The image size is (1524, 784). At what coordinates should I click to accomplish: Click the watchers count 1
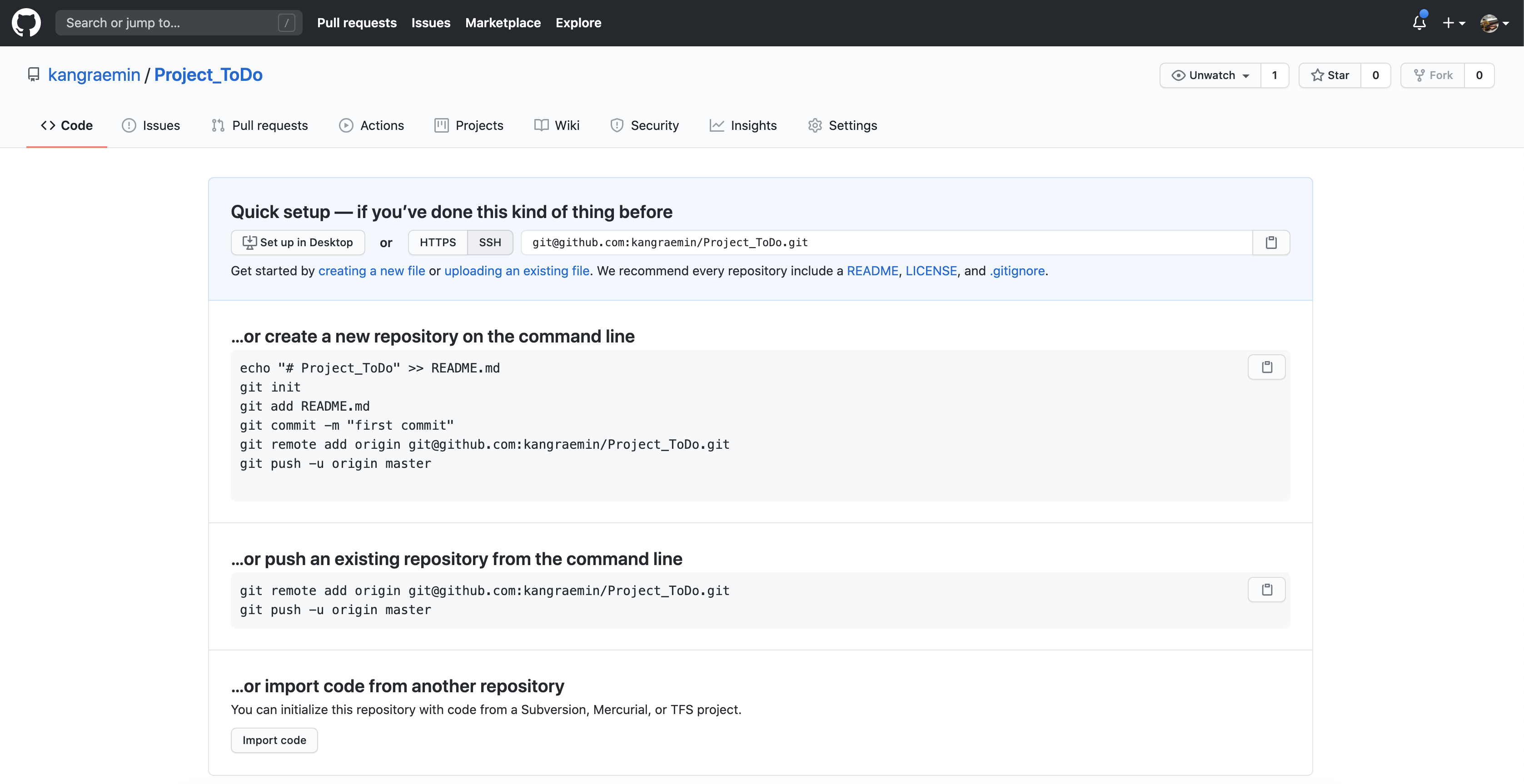tap(1275, 75)
